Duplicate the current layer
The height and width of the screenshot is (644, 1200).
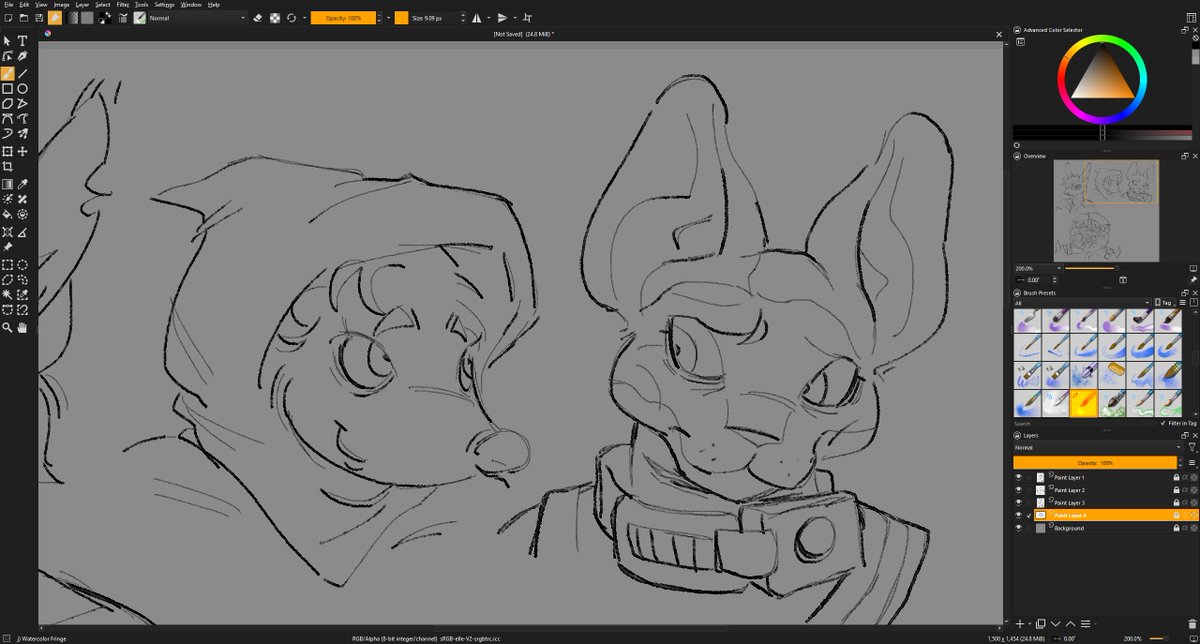click(x=1040, y=624)
